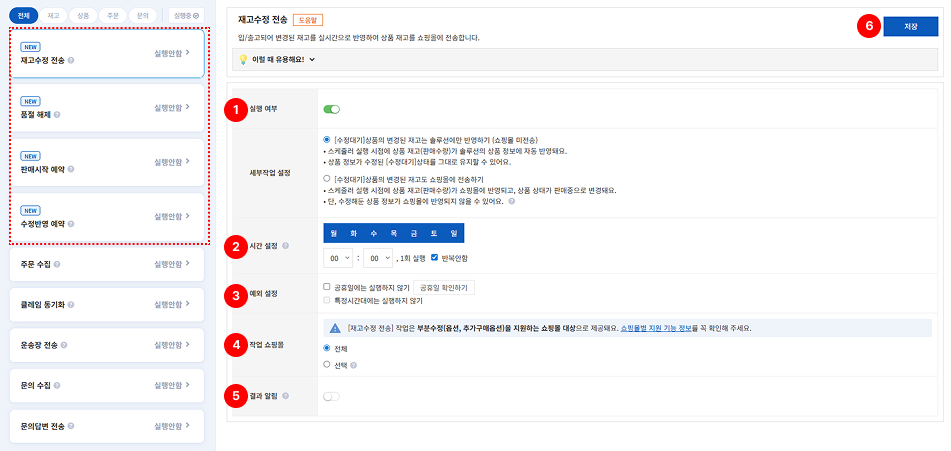Screen dimensions: 951x451
Task: Select 수 (Wednesday) in the day selector
Action: coord(374,233)
